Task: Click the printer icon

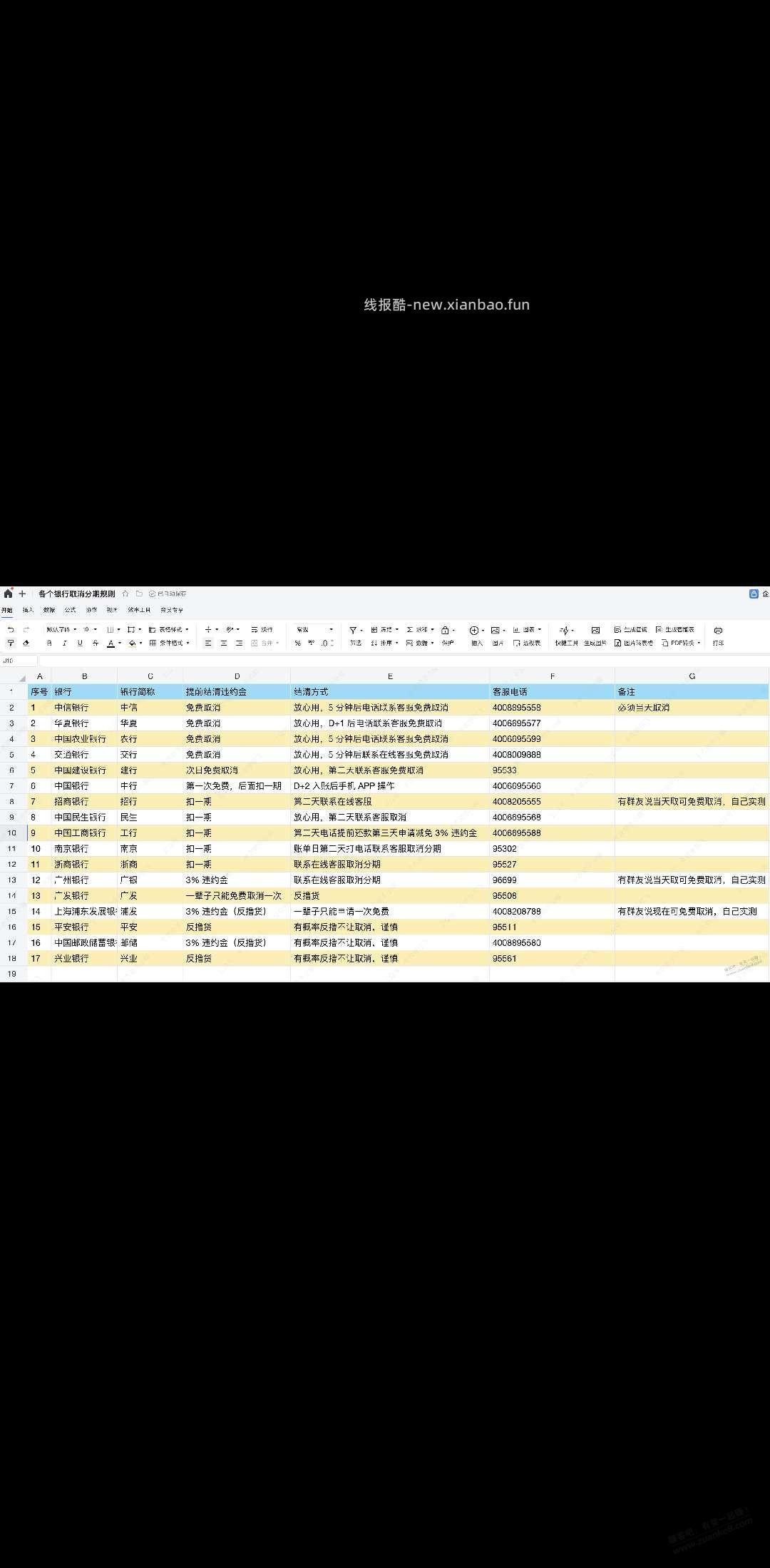Action: pos(719,631)
